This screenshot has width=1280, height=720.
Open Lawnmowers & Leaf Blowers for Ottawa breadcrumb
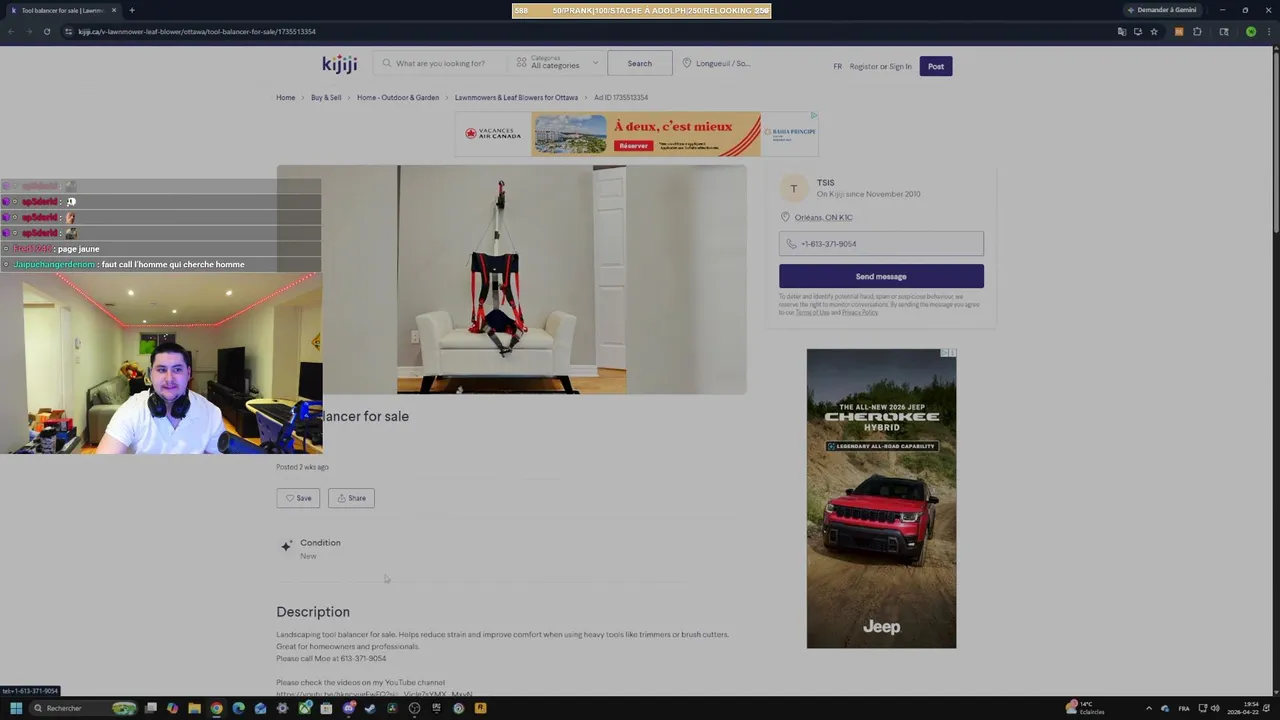516,98
